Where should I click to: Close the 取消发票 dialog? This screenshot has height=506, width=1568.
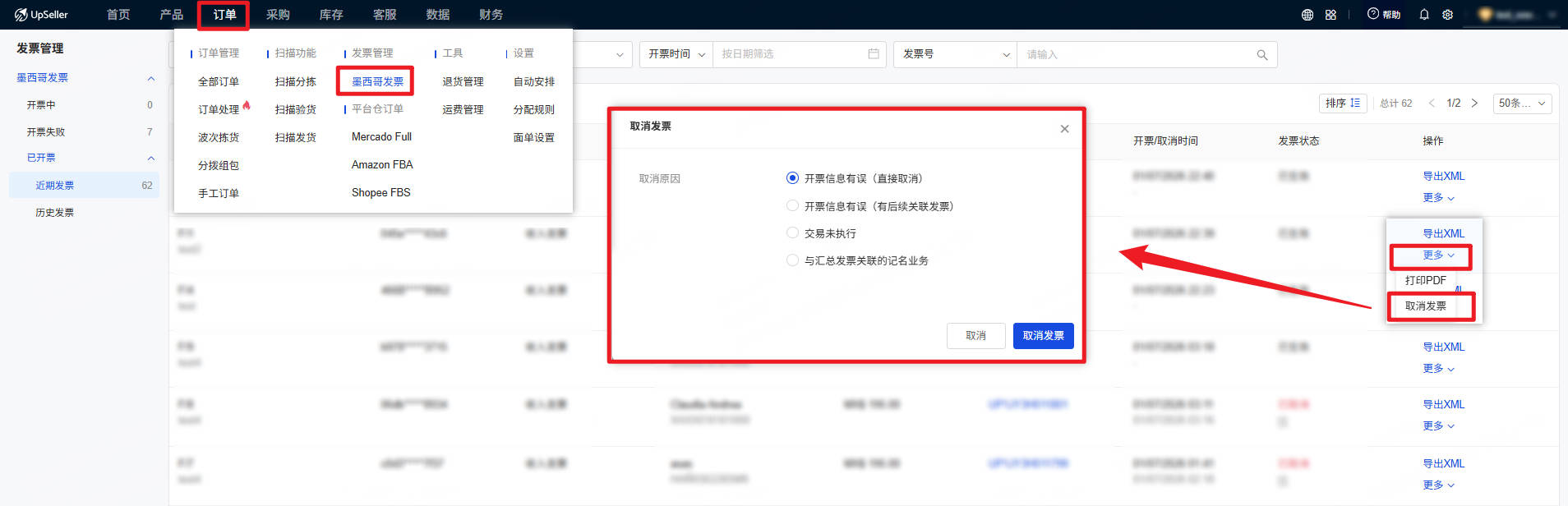pos(1064,129)
